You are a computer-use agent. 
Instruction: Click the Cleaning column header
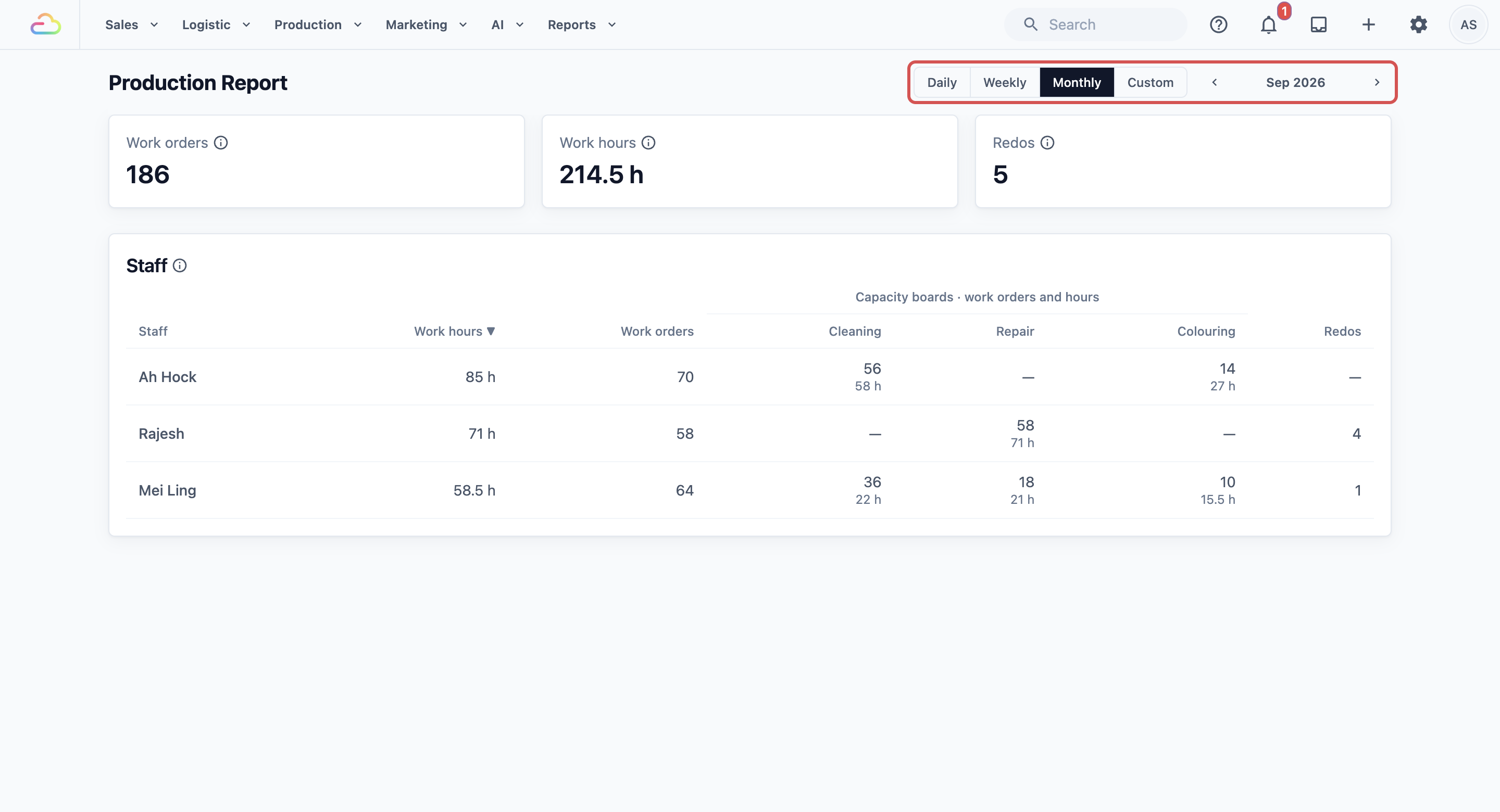click(x=854, y=331)
